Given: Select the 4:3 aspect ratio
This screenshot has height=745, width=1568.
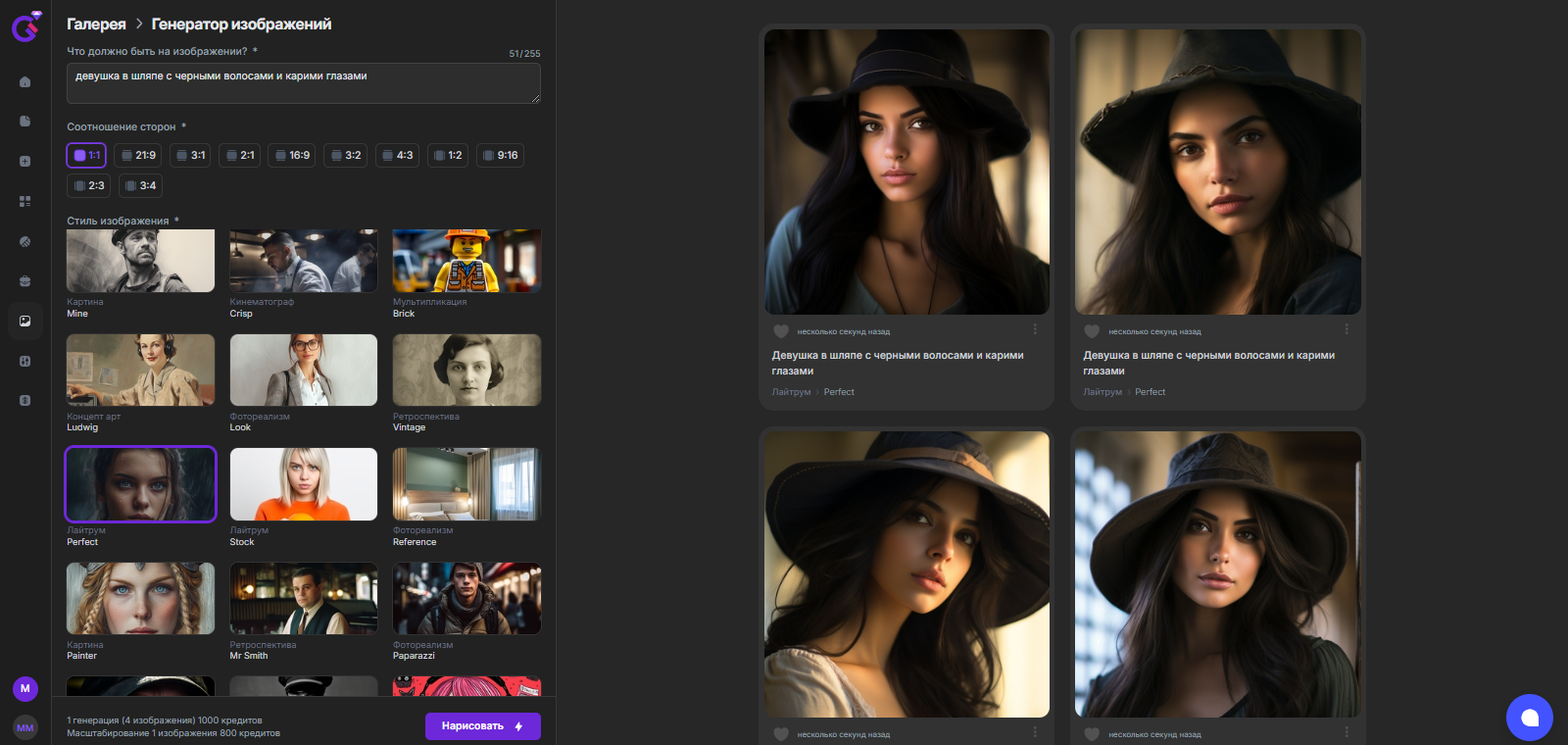Looking at the screenshot, I should coord(397,155).
